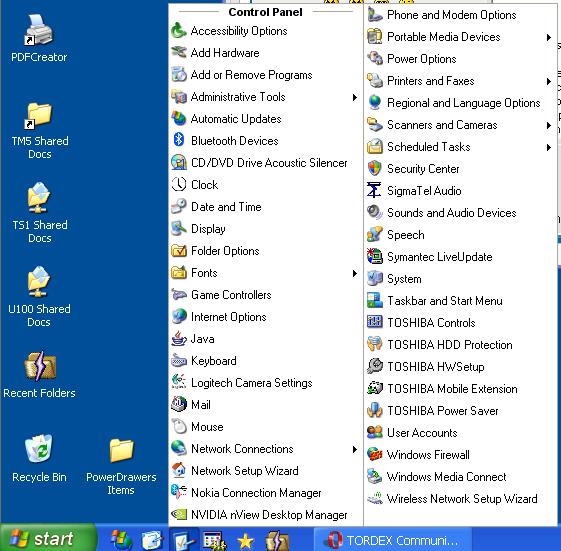Click the Java coffee cup icon
561x551 pixels.
[x=179, y=338]
